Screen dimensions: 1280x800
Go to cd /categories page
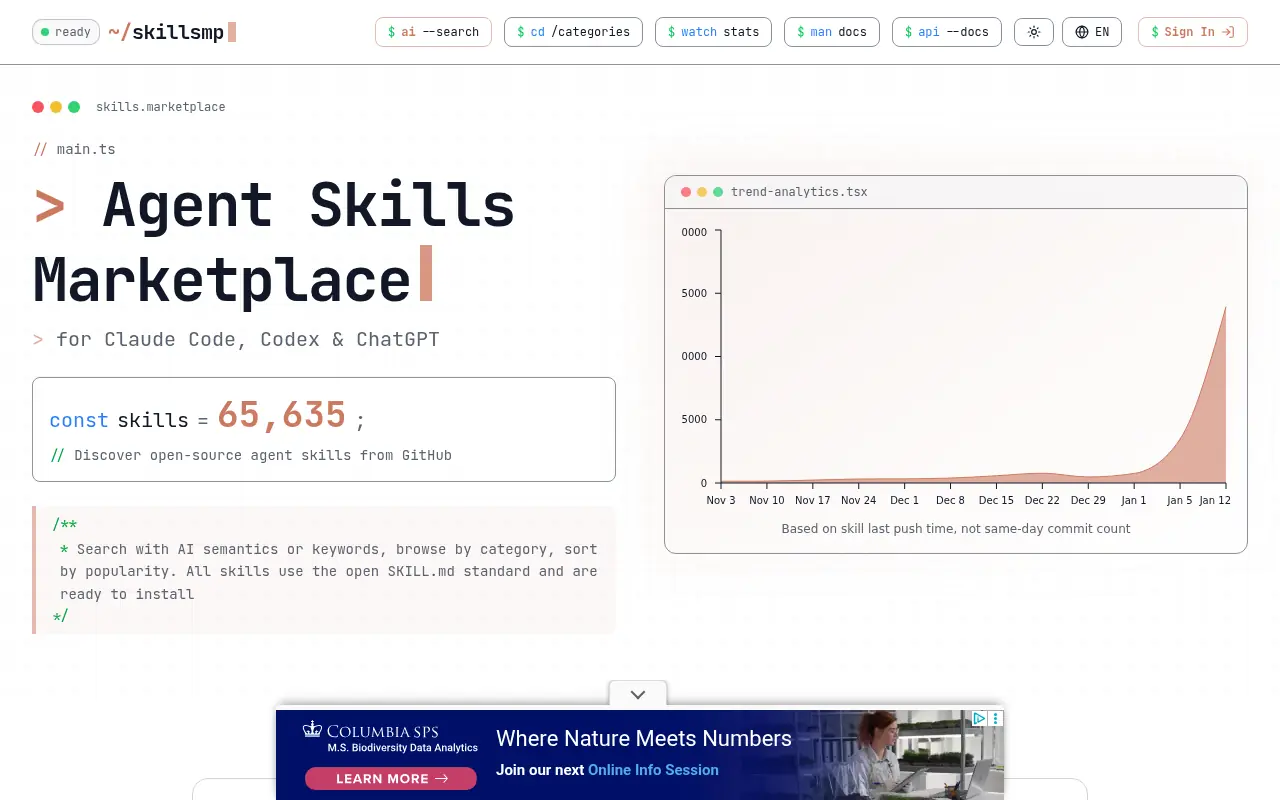coord(573,32)
